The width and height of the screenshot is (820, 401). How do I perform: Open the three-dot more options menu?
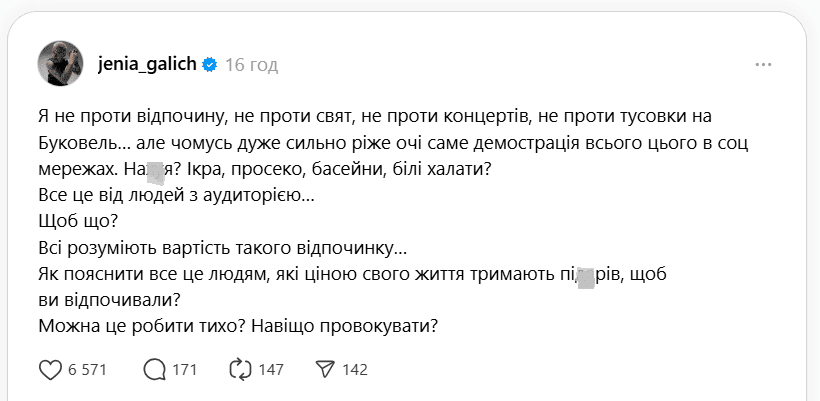point(763,65)
